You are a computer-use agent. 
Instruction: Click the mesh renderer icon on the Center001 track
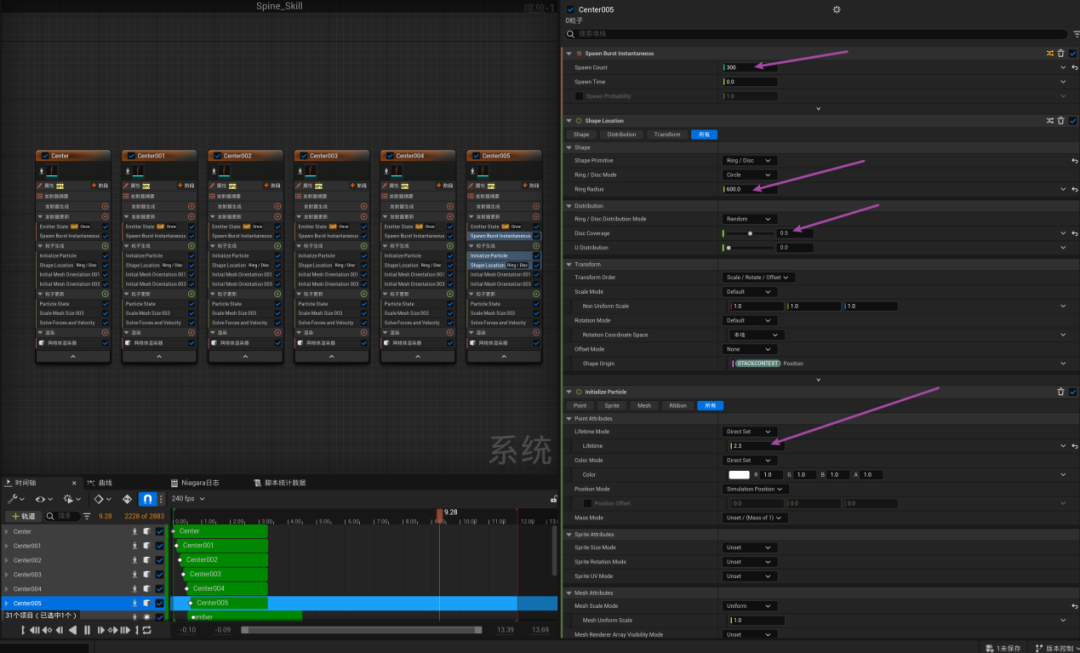click(x=147, y=546)
